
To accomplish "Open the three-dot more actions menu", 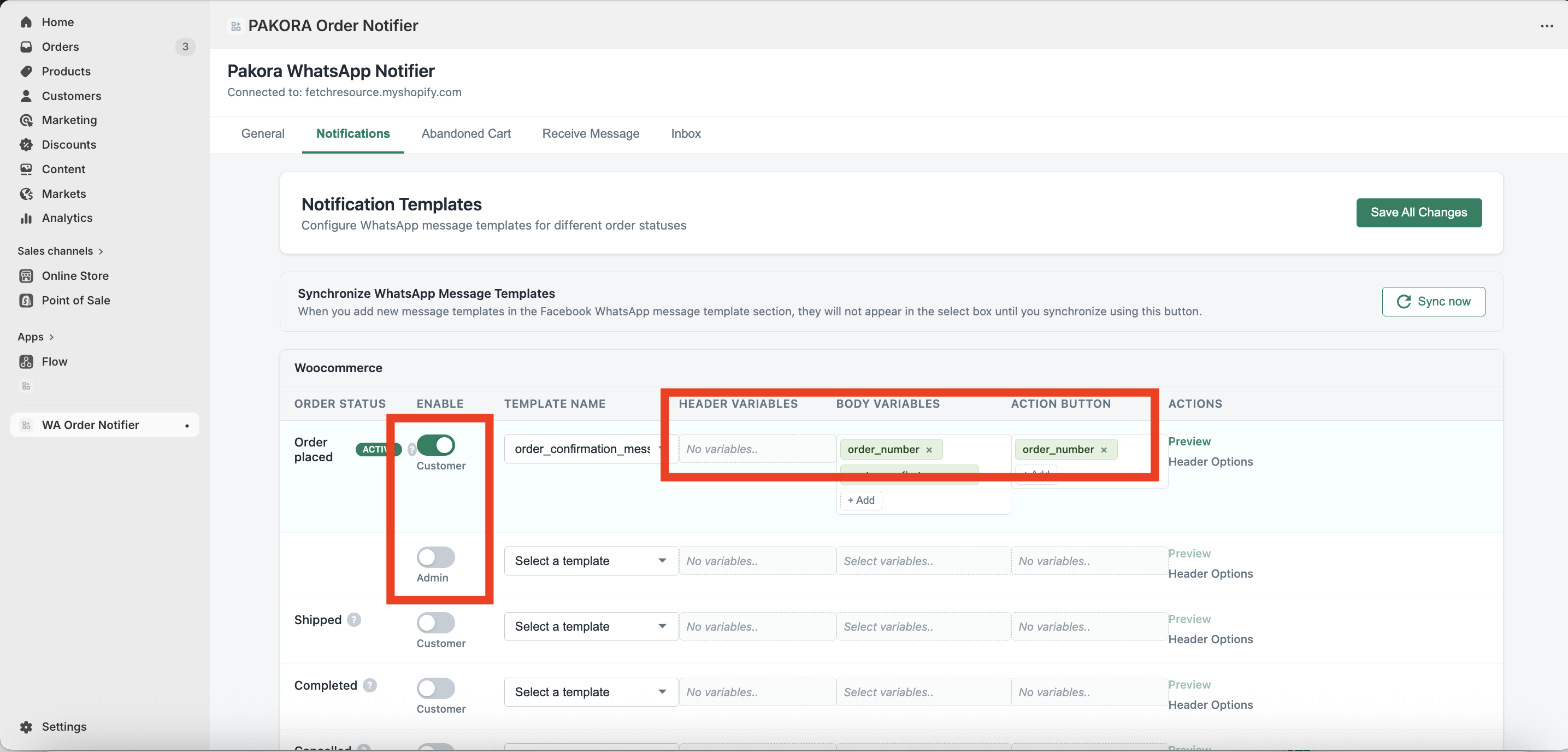I will click(x=1547, y=26).
